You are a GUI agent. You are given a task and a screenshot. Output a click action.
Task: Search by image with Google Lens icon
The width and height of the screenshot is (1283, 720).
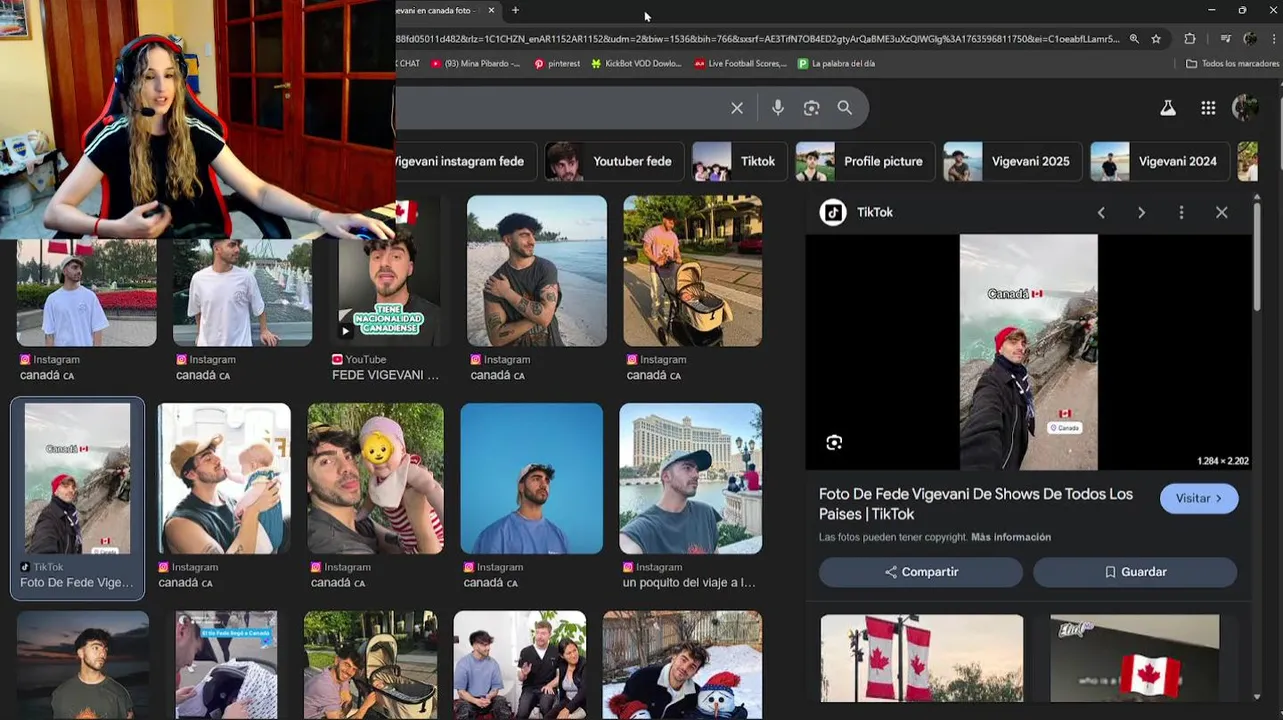tap(811, 108)
